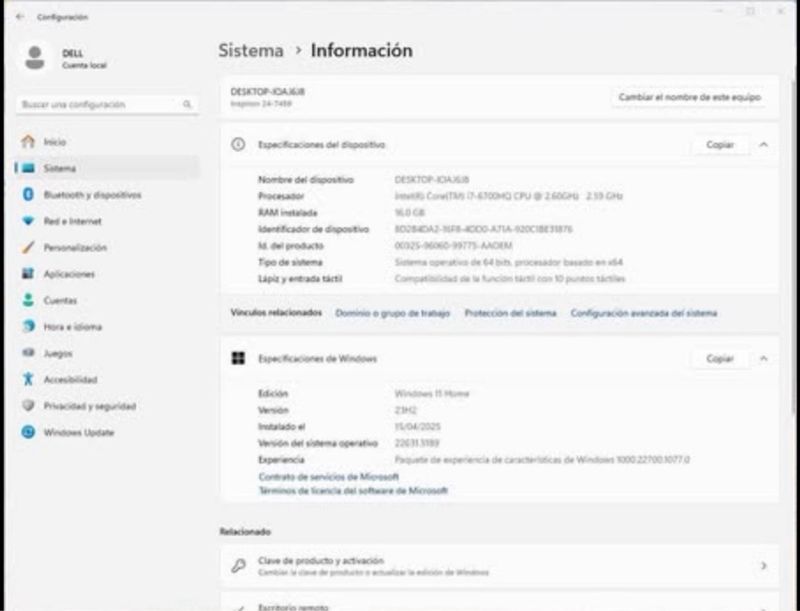This screenshot has height=611, width=800.
Task: Click the key icon for Clave de producto
Action: tap(238, 566)
